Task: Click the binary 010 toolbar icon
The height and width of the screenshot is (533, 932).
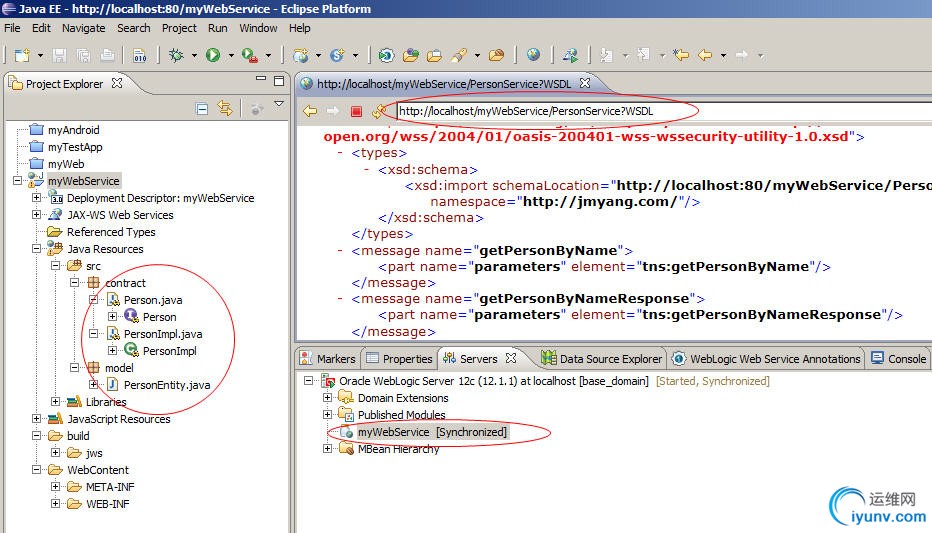Action: tap(140, 55)
